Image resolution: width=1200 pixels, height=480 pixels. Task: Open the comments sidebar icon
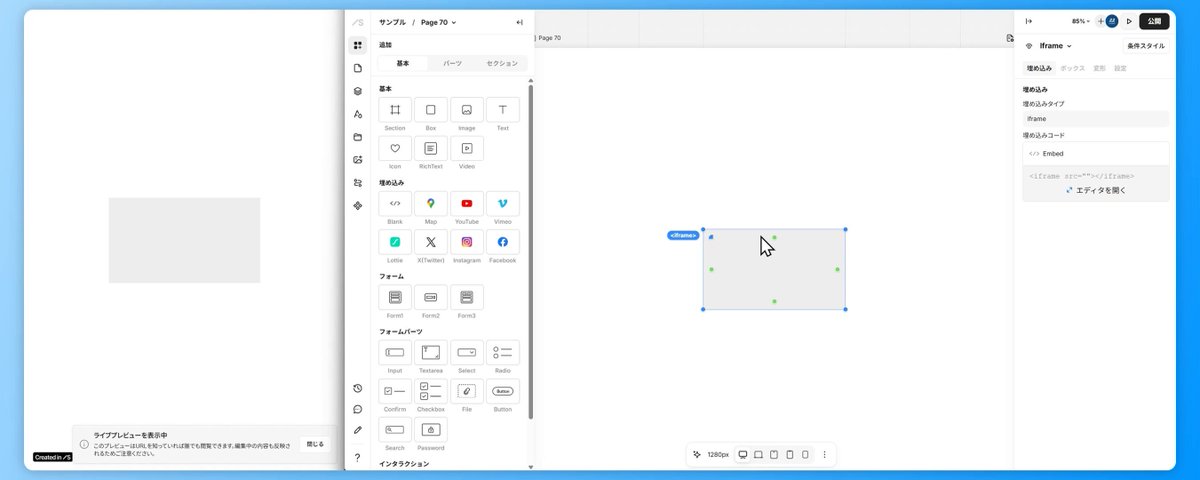point(358,409)
